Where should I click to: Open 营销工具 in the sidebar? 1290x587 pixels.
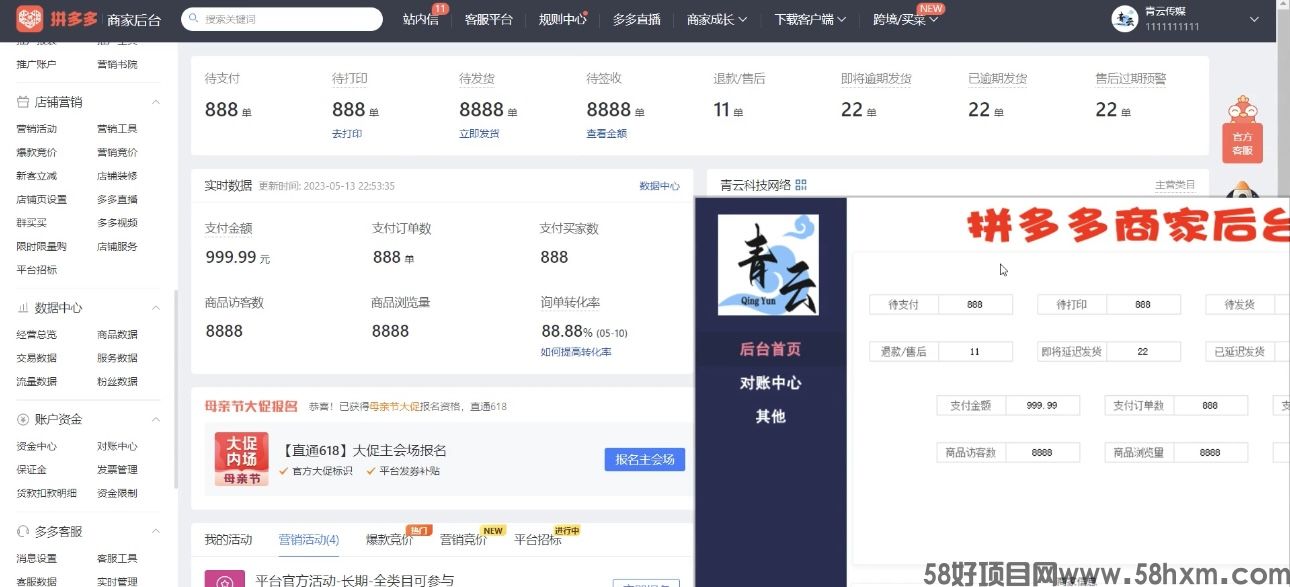[x=117, y=129]
